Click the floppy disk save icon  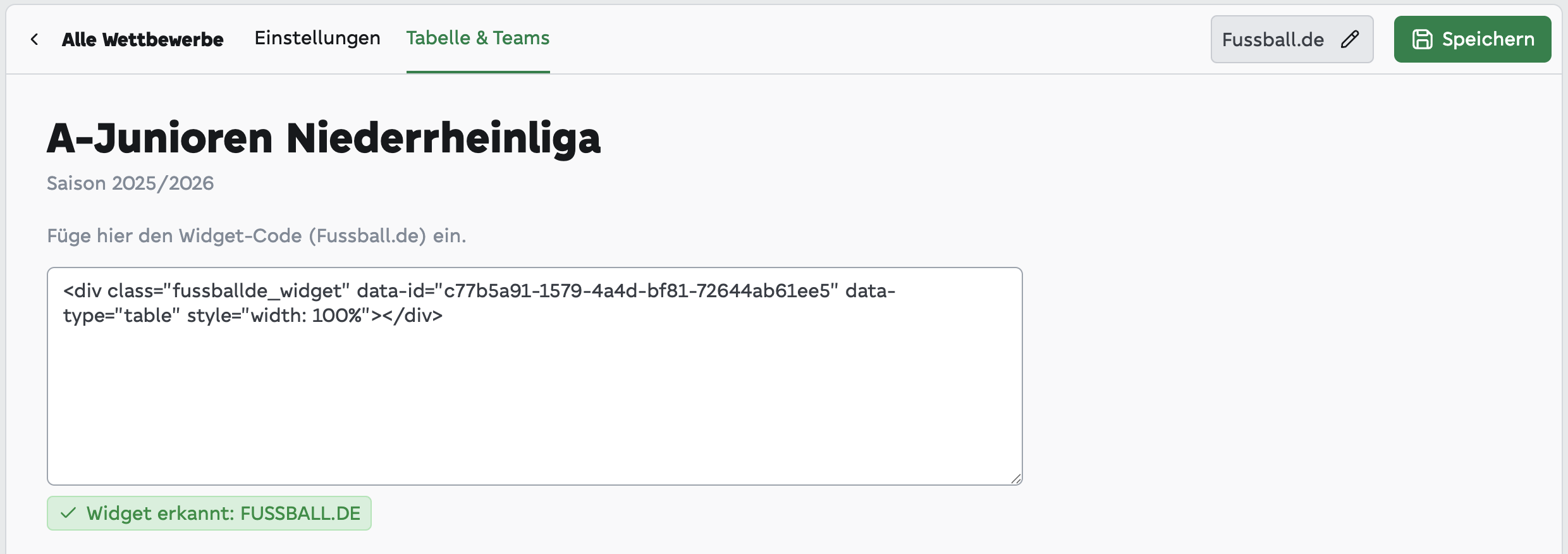tap(1422, 39)
